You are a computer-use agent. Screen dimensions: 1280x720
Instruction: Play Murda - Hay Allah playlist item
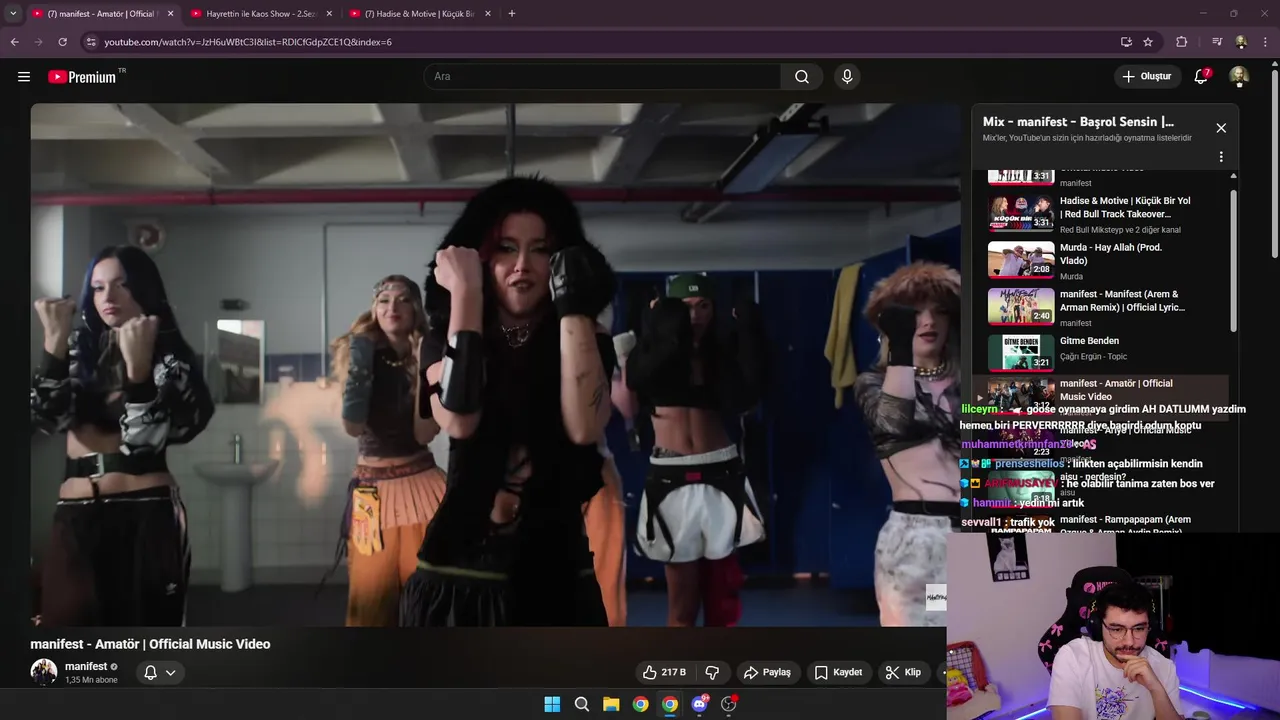[1100, 260]
